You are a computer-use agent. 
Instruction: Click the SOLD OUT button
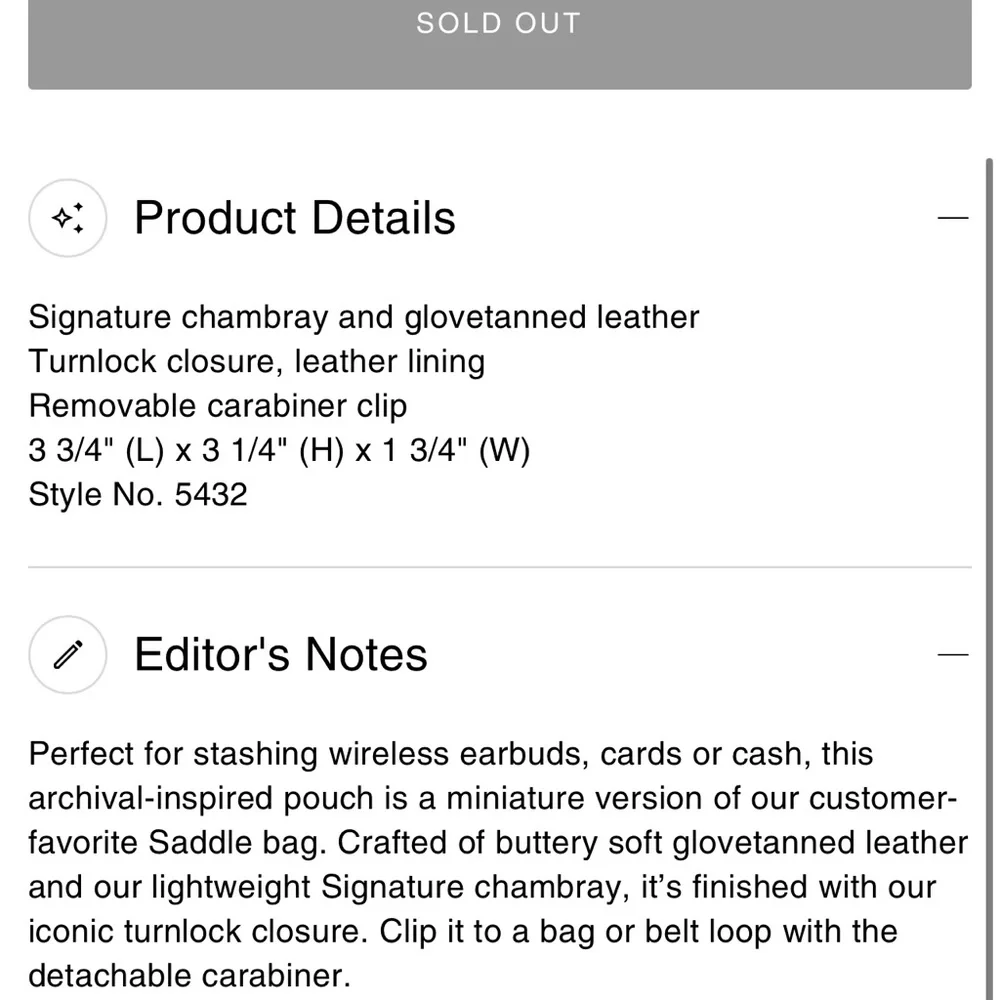click(499, 38)
